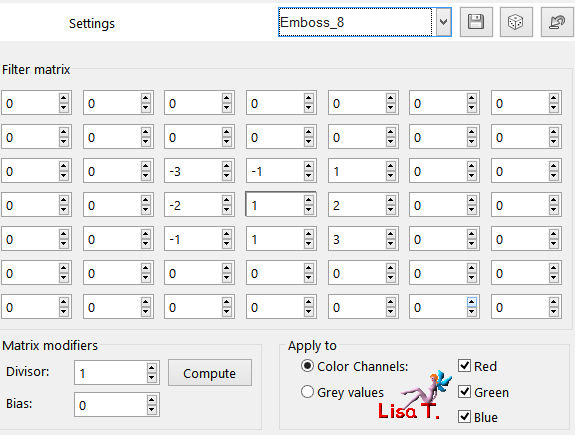Viewport: 575px width, 435px height.
Task: Click the Compute button
Action: 210,373
